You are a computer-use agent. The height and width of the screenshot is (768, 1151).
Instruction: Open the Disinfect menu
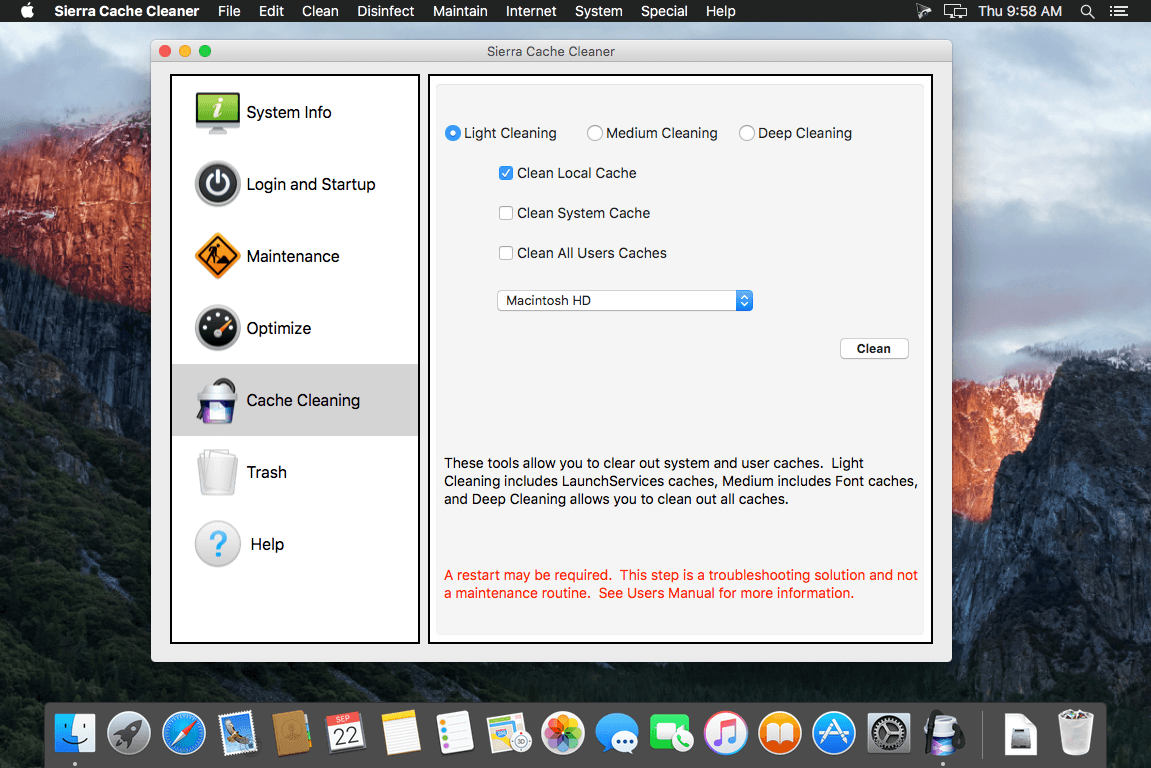(x=385, y=11)
